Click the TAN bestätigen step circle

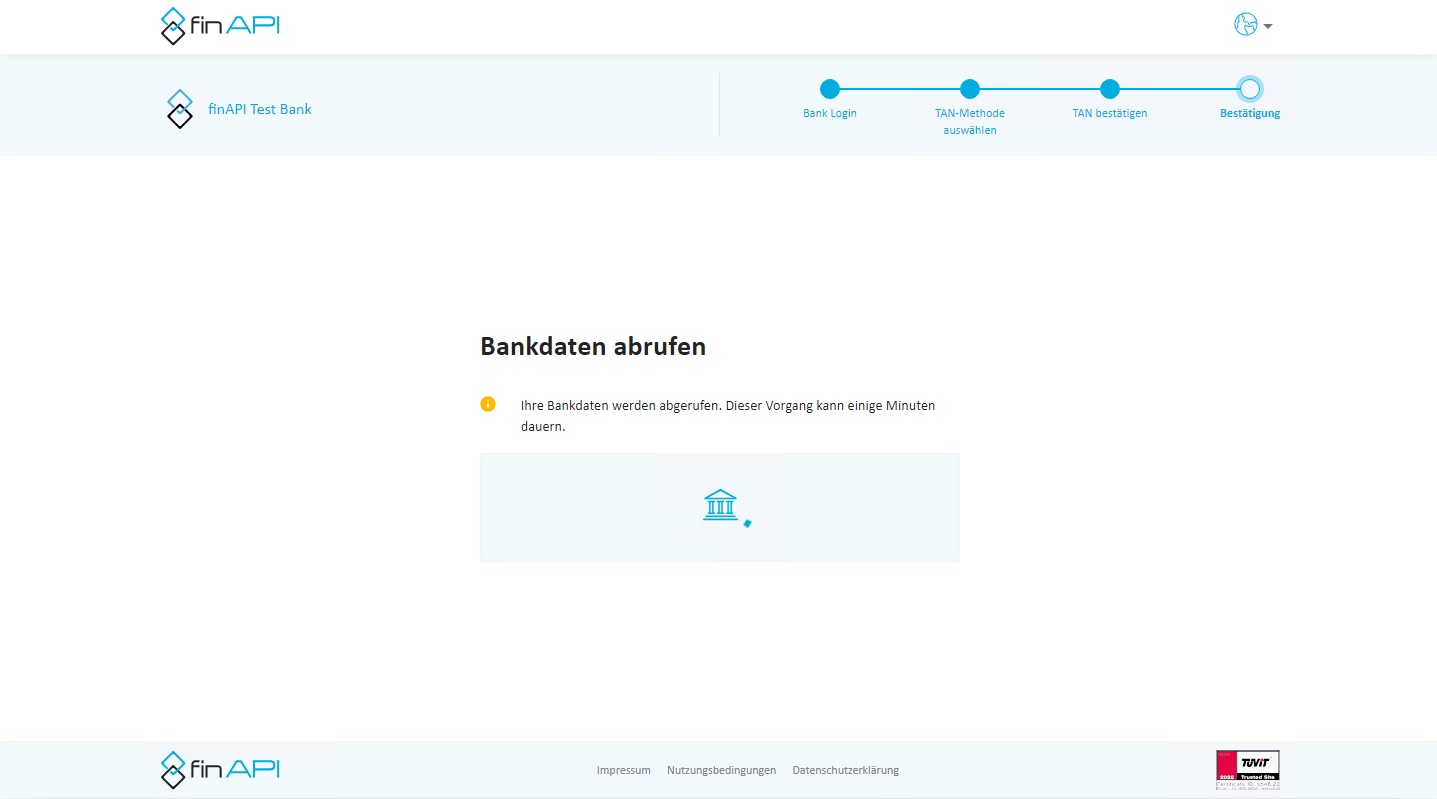(1109, 89)
